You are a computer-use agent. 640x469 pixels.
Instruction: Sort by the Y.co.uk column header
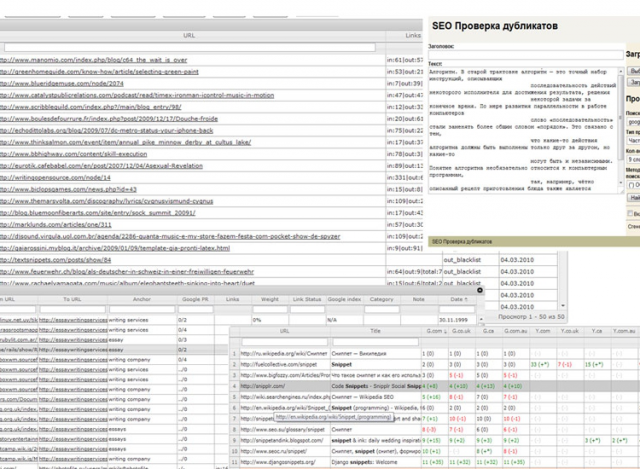pos(570,331)
